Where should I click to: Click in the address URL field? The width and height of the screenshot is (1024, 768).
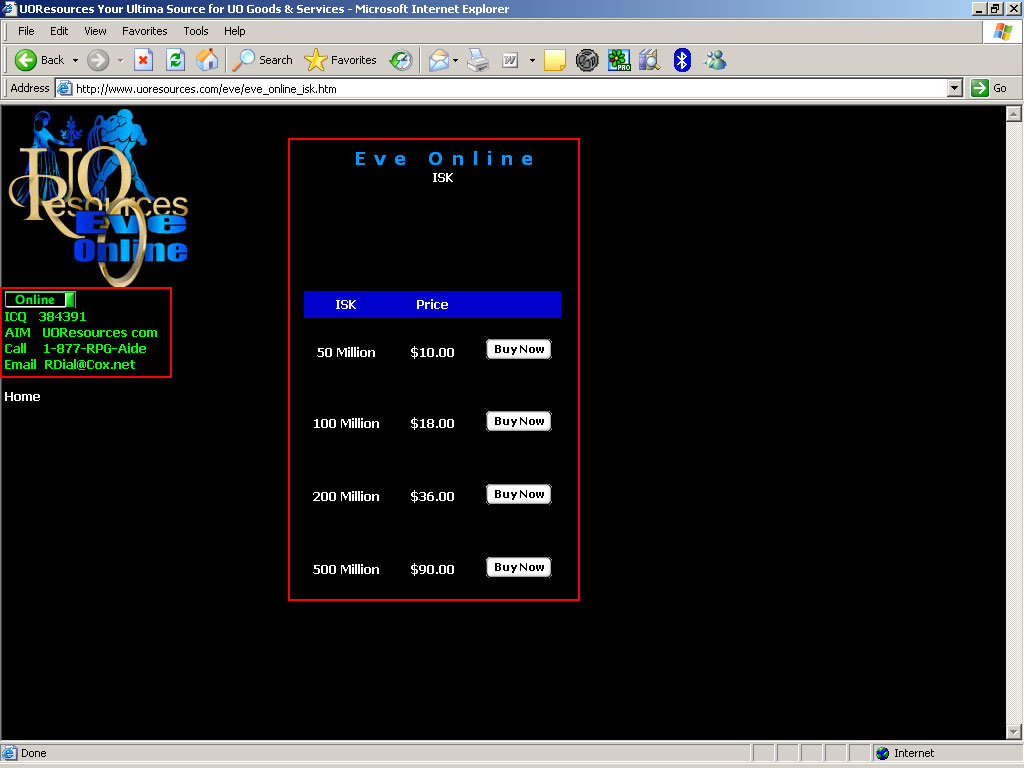point(509,88)
